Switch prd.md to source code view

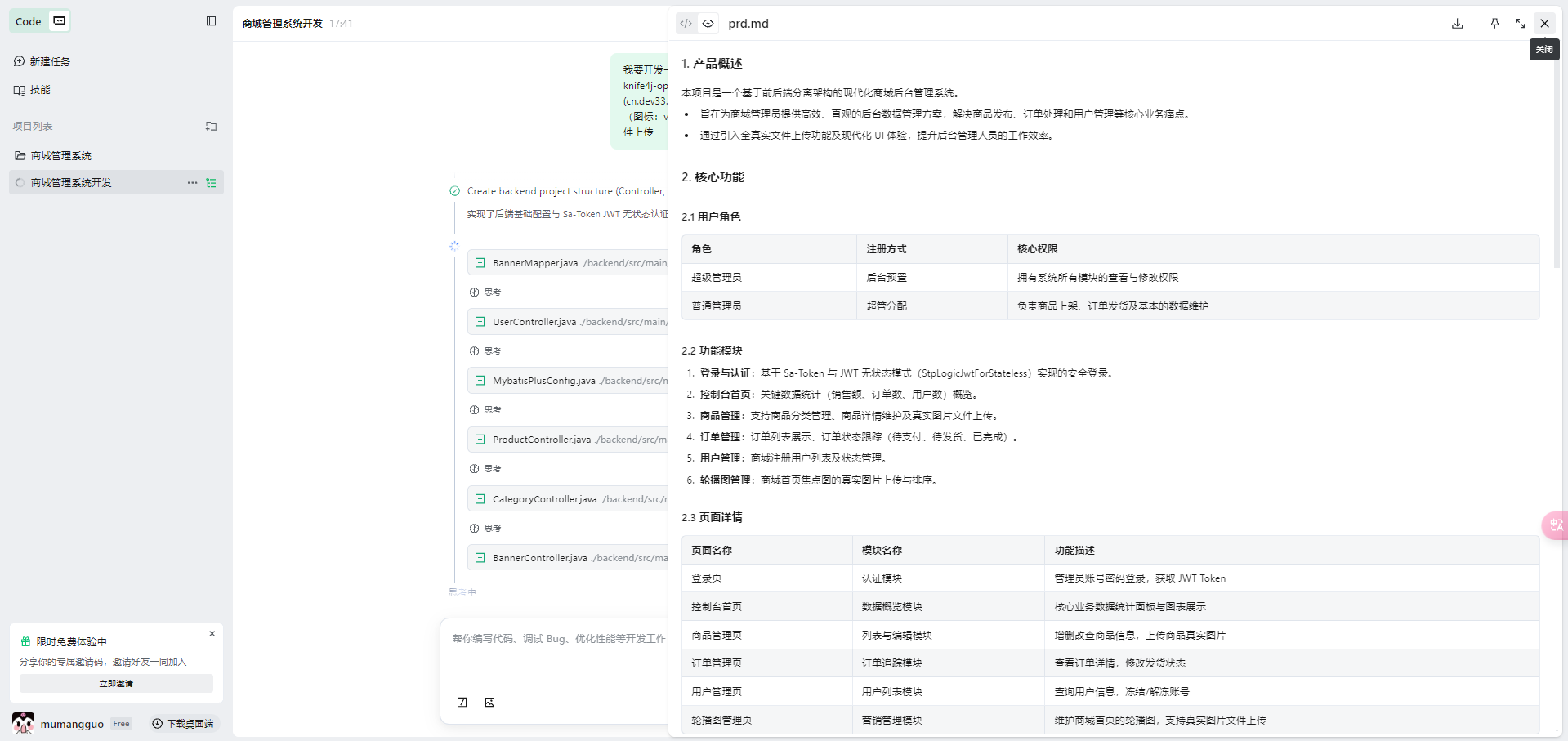click(x=686, y=24)
